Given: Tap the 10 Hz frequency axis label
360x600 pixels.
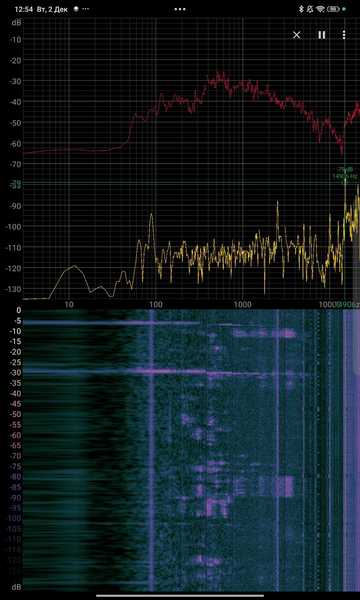Looking at the screenshot, I should (x=69, y=305).
